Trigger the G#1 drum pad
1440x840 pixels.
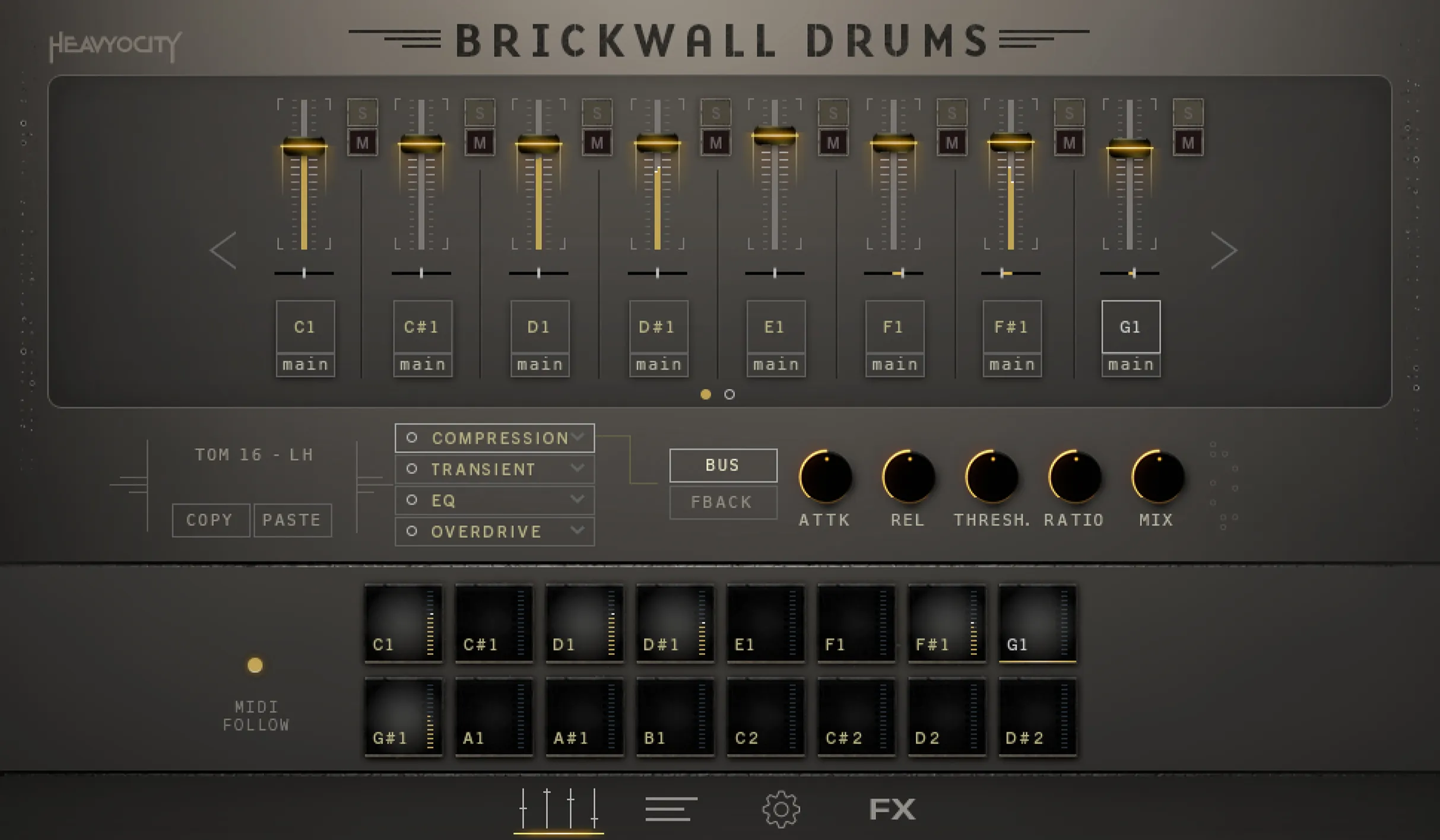[x=404, y=717]
